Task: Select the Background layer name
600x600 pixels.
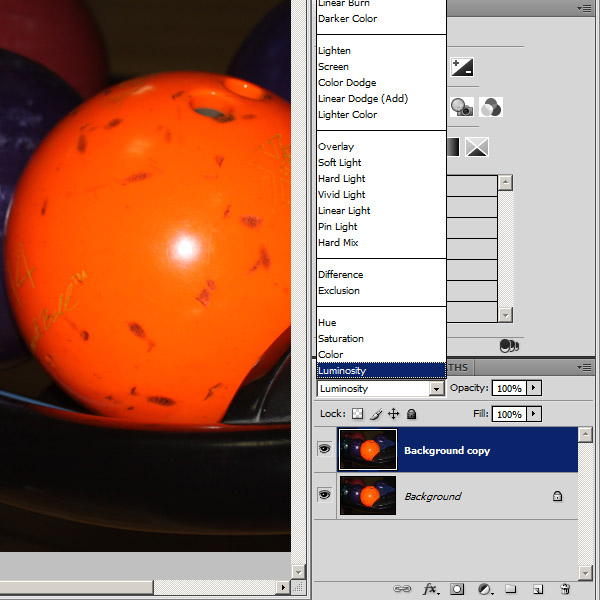Action: pos(433,496)
